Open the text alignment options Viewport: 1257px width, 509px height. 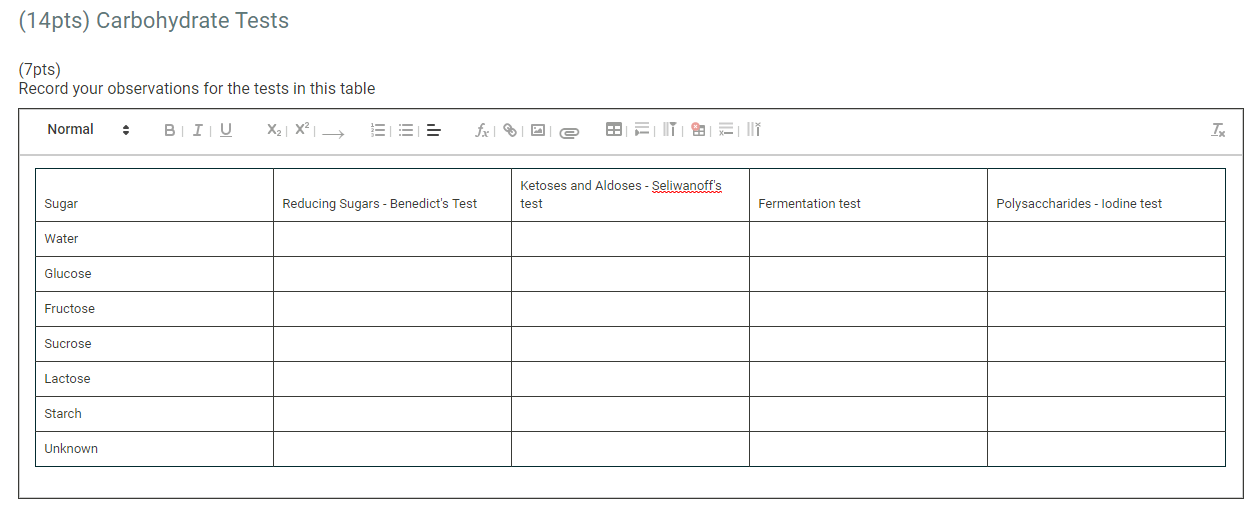coord(434,130)
